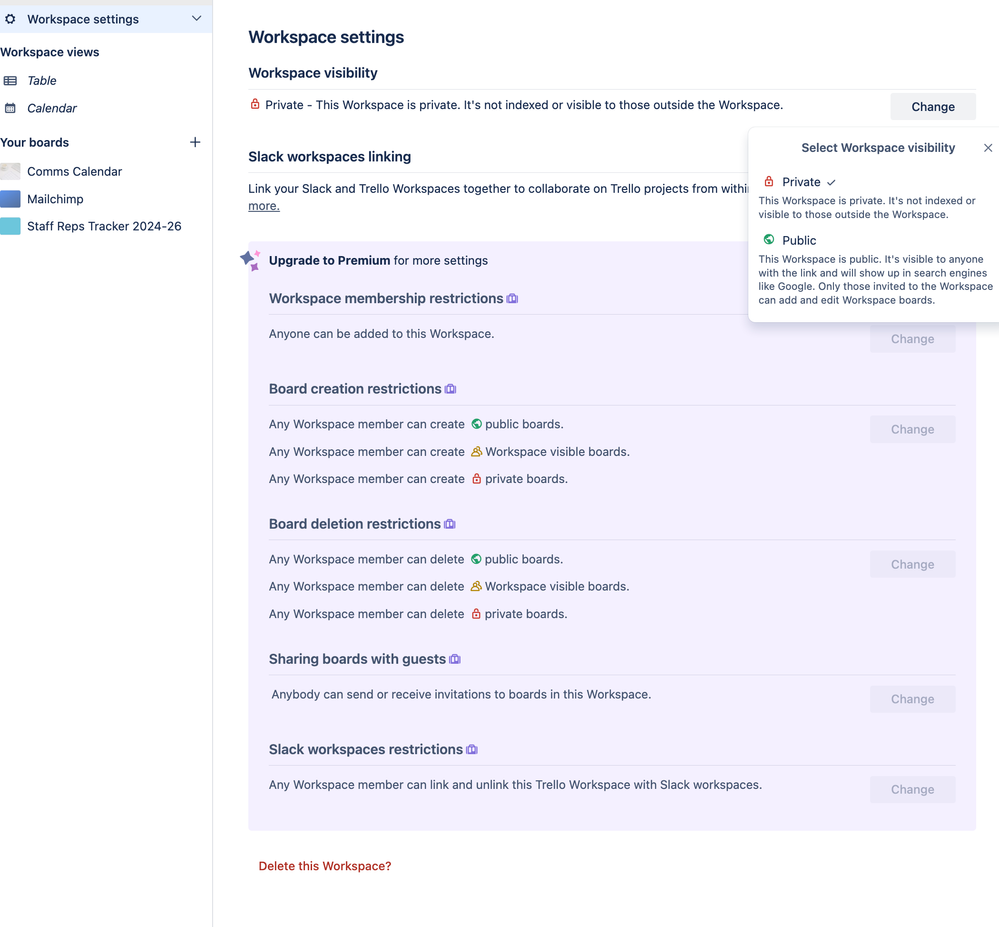Click premium badge beside Slack workspaces restrictions
Image resolution: width=999 pixels, height=927 pixels.
click(x=472, y=750)
